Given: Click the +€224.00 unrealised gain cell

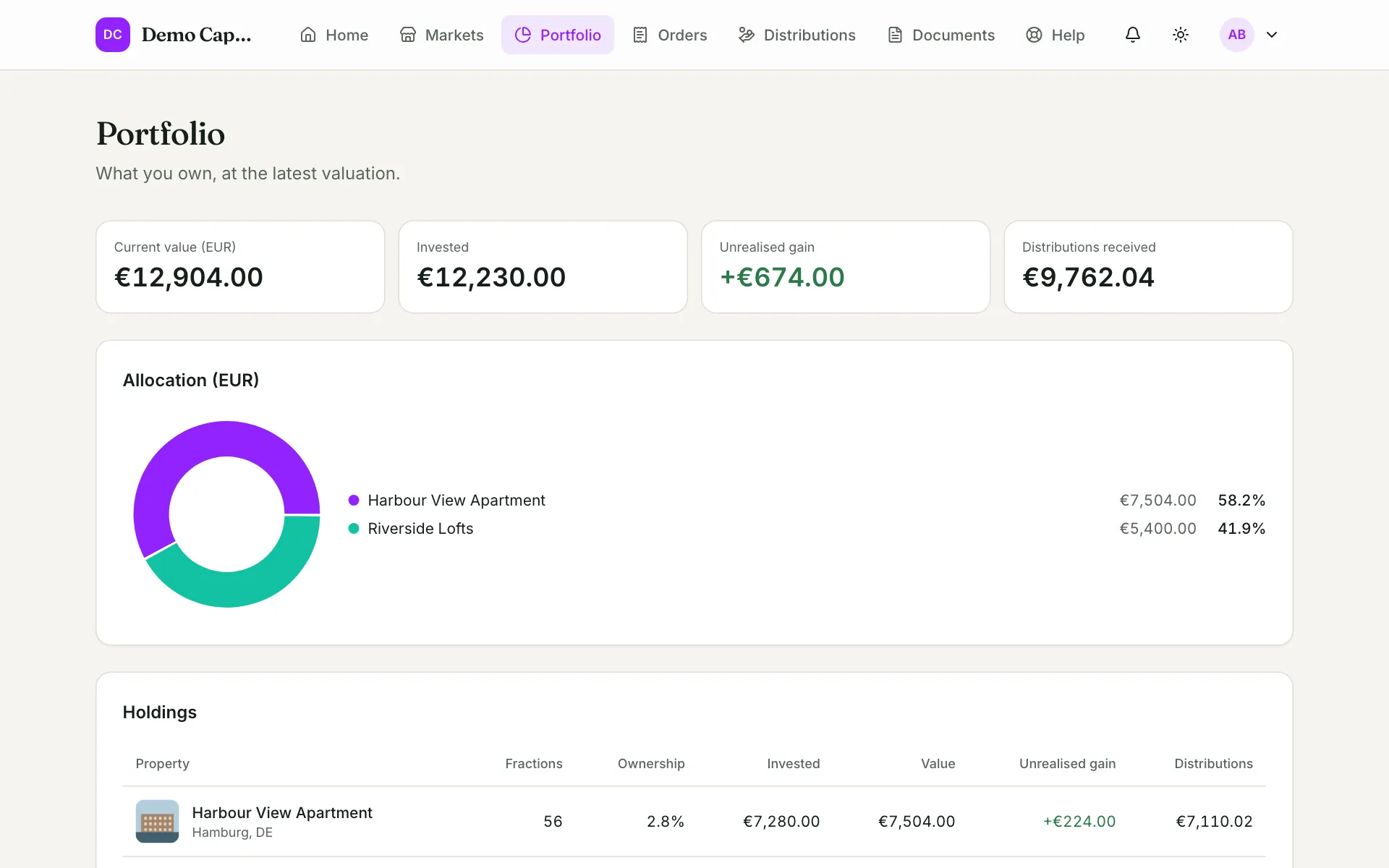Looking at the screenshot, I should point(1079,822).
